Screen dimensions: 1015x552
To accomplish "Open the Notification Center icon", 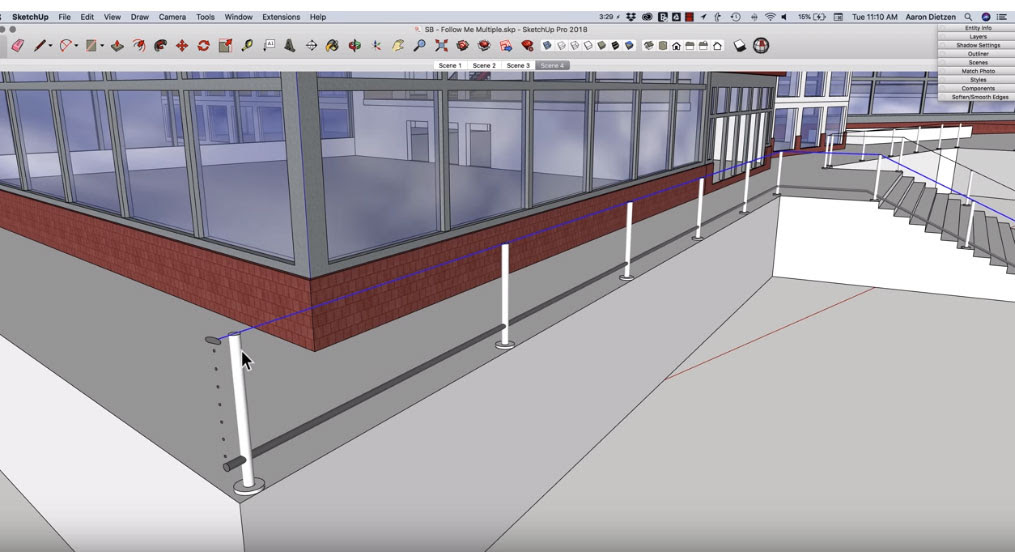I will coord(1002,17).
